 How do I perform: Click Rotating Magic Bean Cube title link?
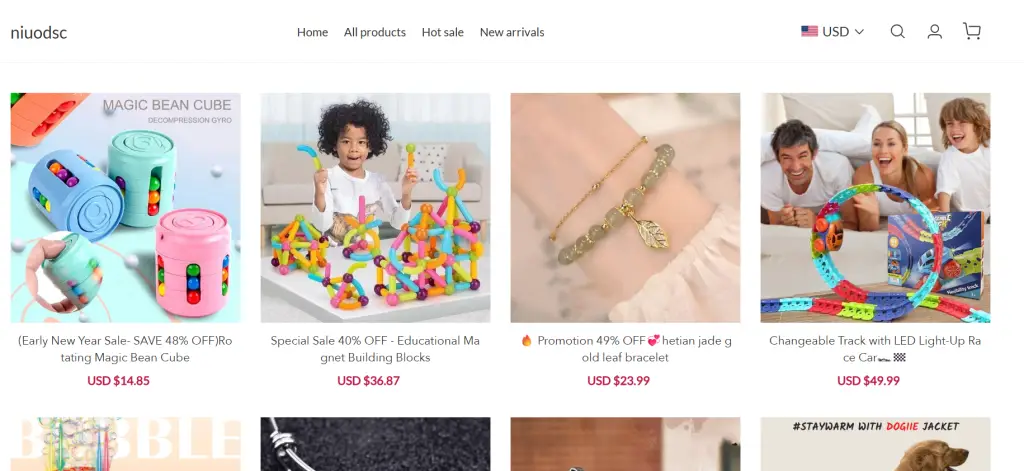(x=125, y=349)
